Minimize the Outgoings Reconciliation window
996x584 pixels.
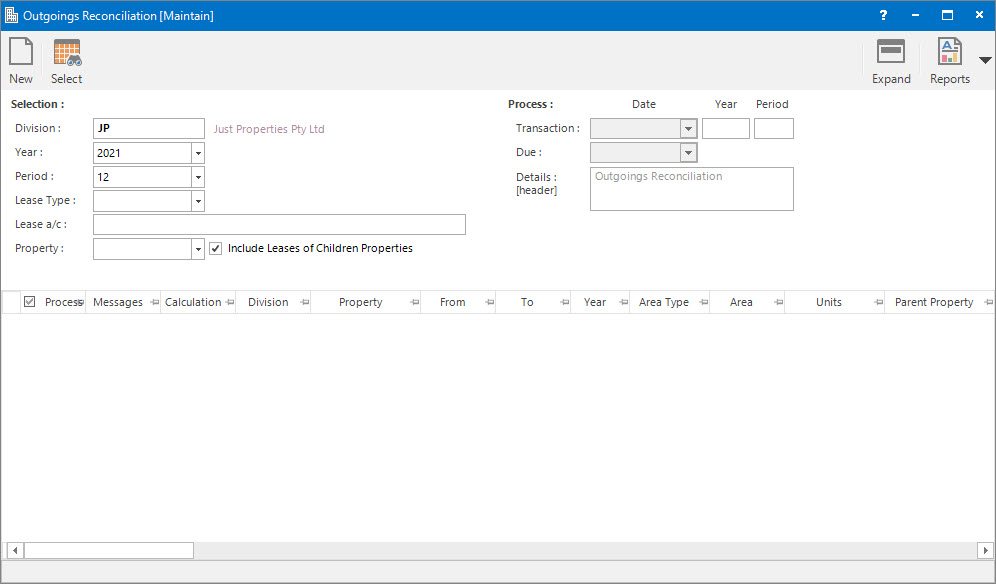[915, 15]
